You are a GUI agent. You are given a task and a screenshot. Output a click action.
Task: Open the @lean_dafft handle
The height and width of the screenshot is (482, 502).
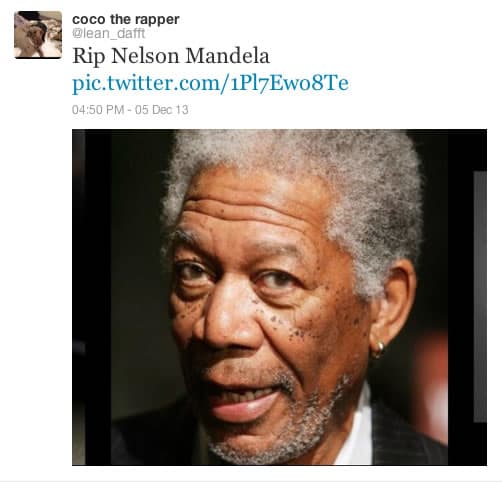coord(108,33)
